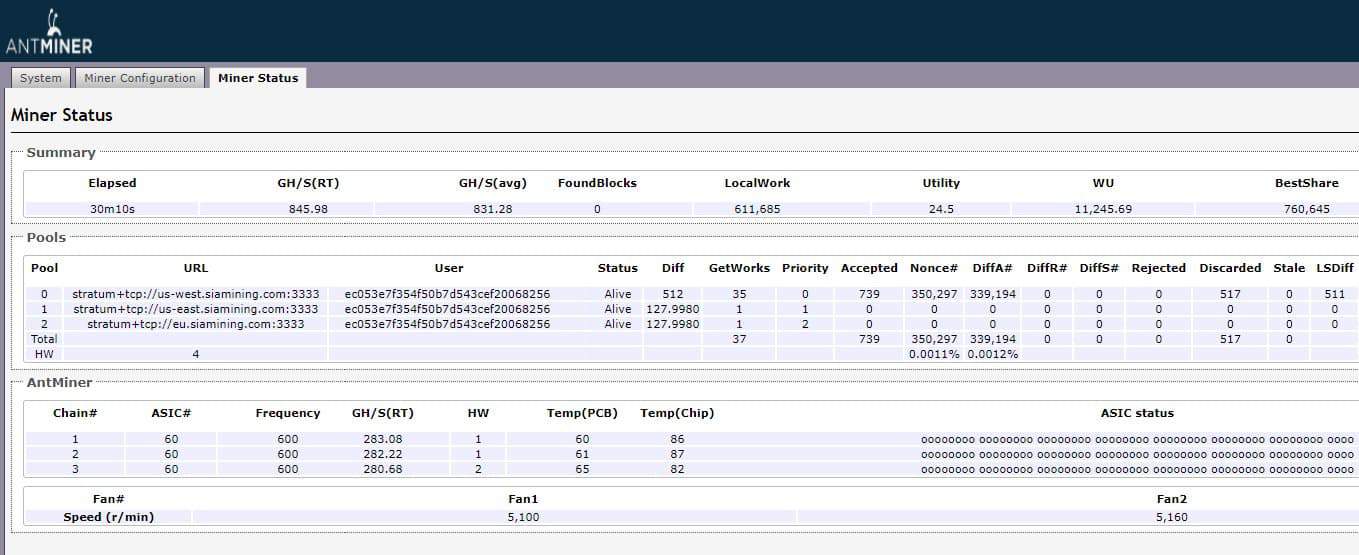Click the GetWorks value 35
Screen dimensions: 1359x555
tap(739, 294)
